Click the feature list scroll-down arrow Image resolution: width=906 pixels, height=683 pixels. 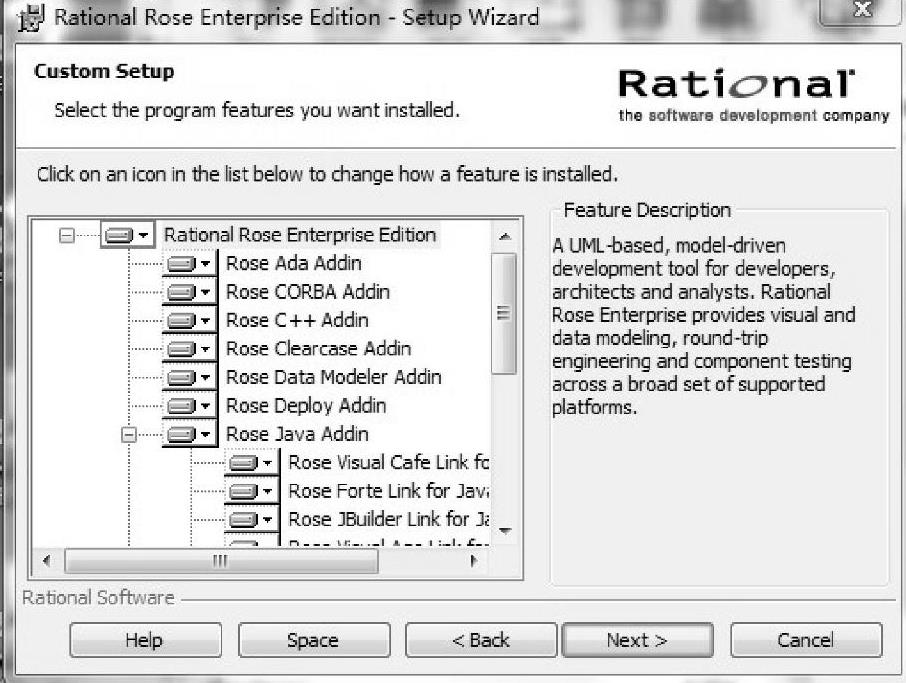coord(505,530)
